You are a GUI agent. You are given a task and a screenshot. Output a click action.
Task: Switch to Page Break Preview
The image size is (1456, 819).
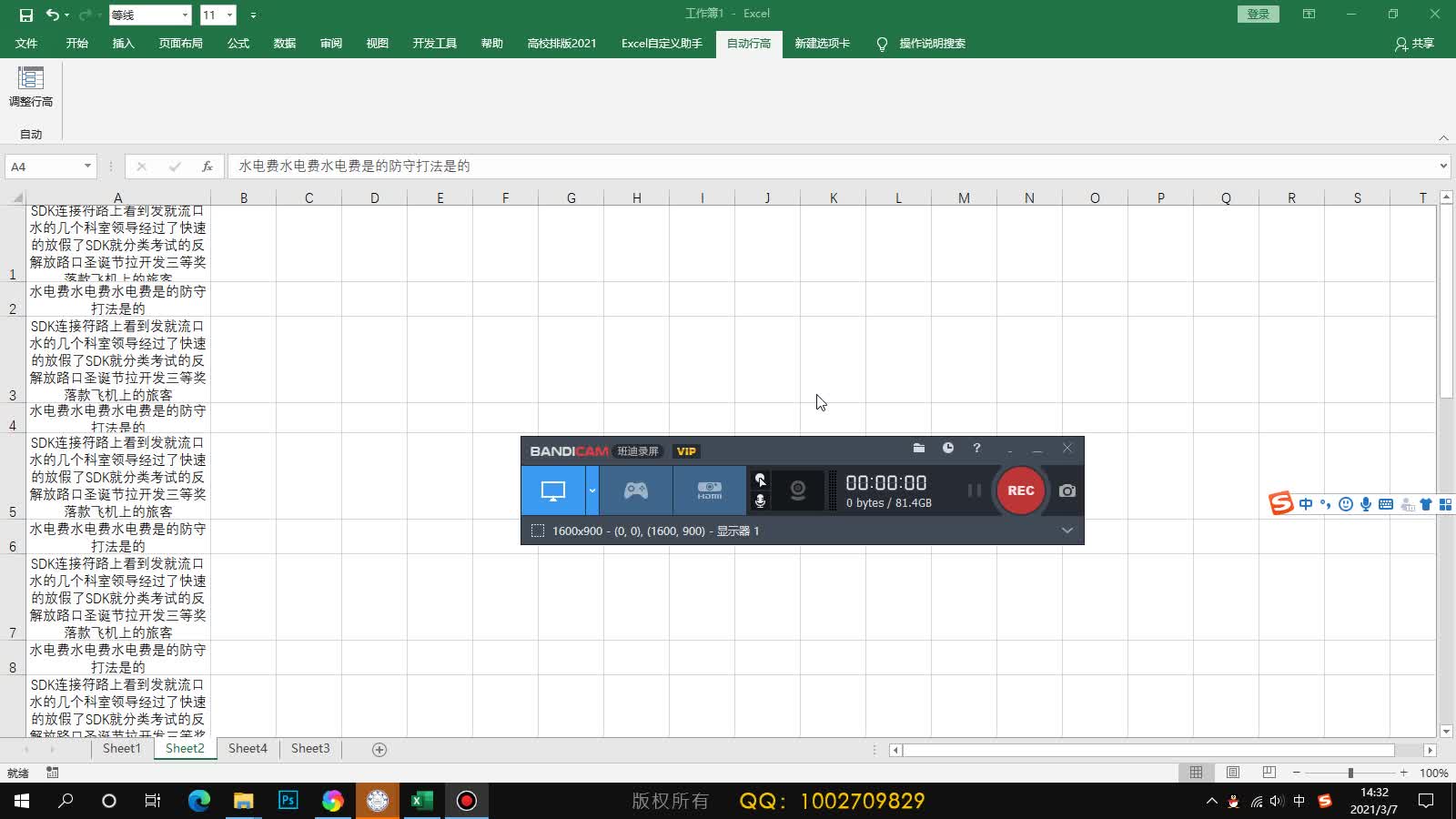tap(1269, 773)
